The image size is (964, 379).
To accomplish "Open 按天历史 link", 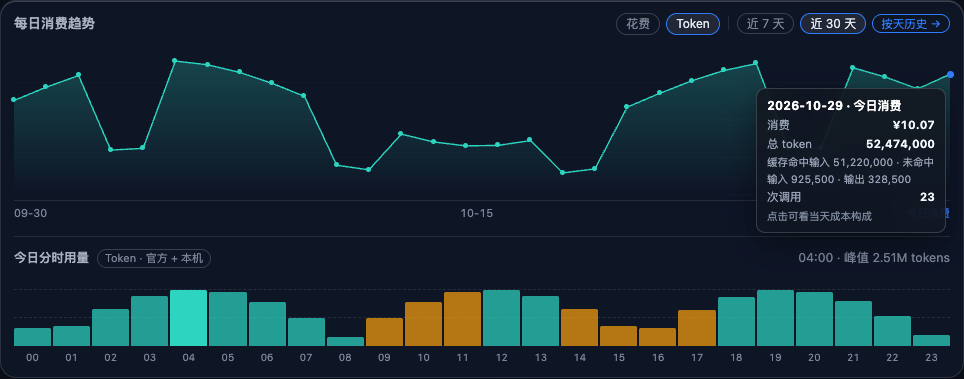I will [x=911, y=24].
